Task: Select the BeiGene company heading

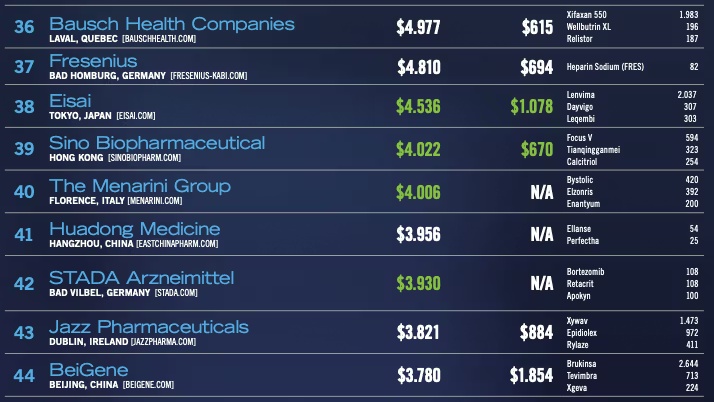Action: (89, 370)
